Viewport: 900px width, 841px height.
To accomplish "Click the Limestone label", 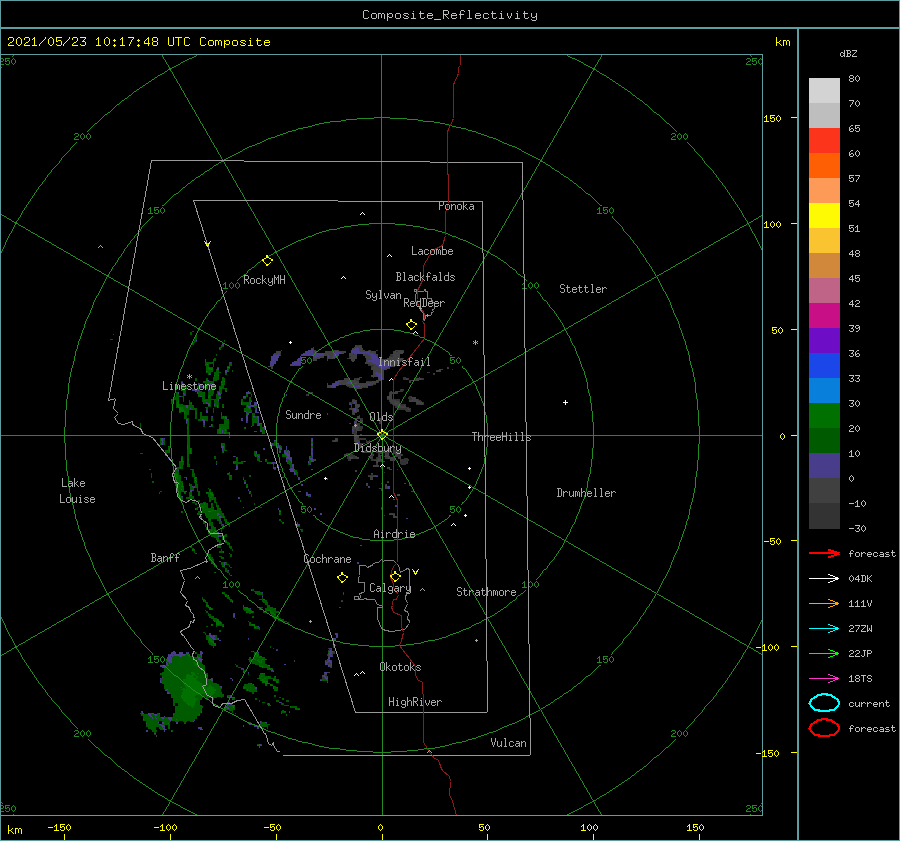I will tap(189, 386).
